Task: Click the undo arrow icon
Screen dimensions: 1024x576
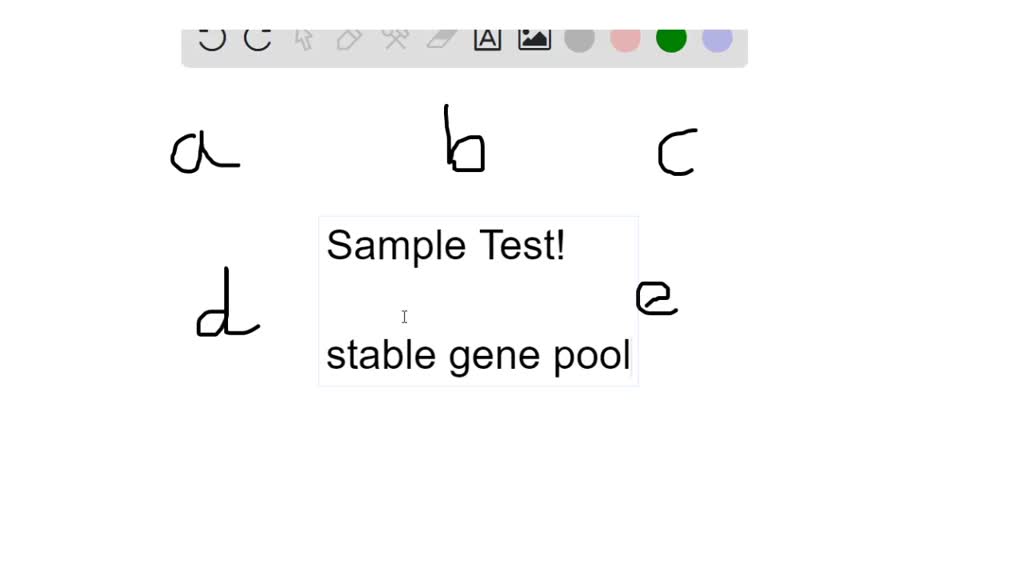Action: point(212,39)
